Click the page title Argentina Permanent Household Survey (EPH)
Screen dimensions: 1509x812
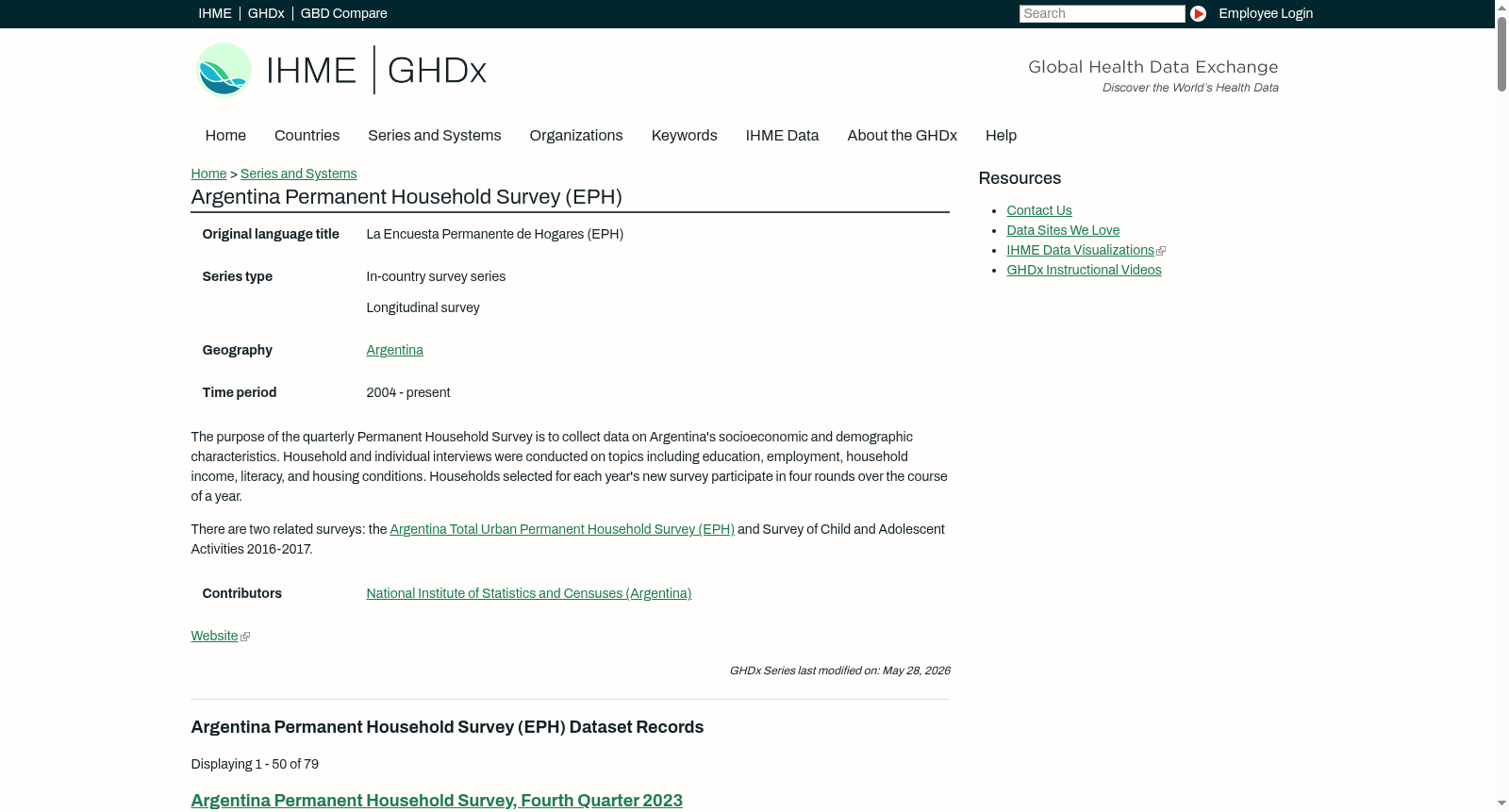[406, 197]
